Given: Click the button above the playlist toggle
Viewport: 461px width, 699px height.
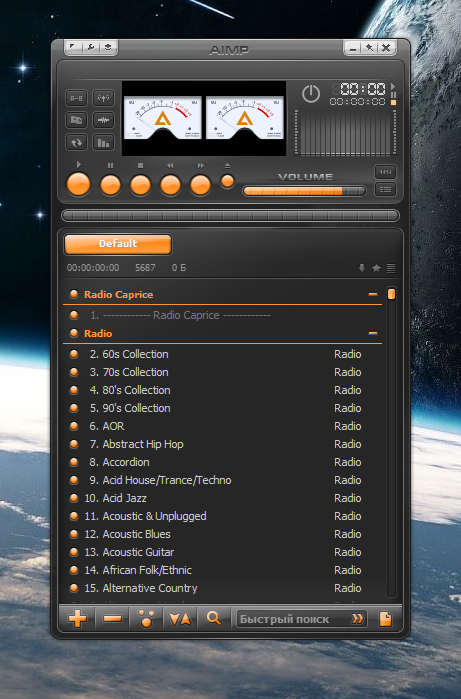Looking at the screenshot, I should tap(385, 172).
